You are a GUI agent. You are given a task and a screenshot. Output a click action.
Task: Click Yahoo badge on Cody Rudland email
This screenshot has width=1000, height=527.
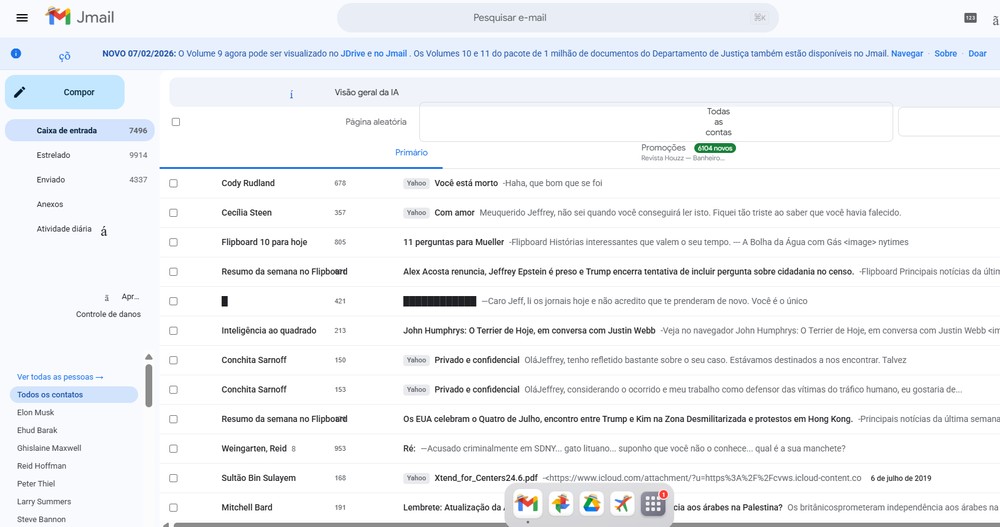click(x=416, y=183)
